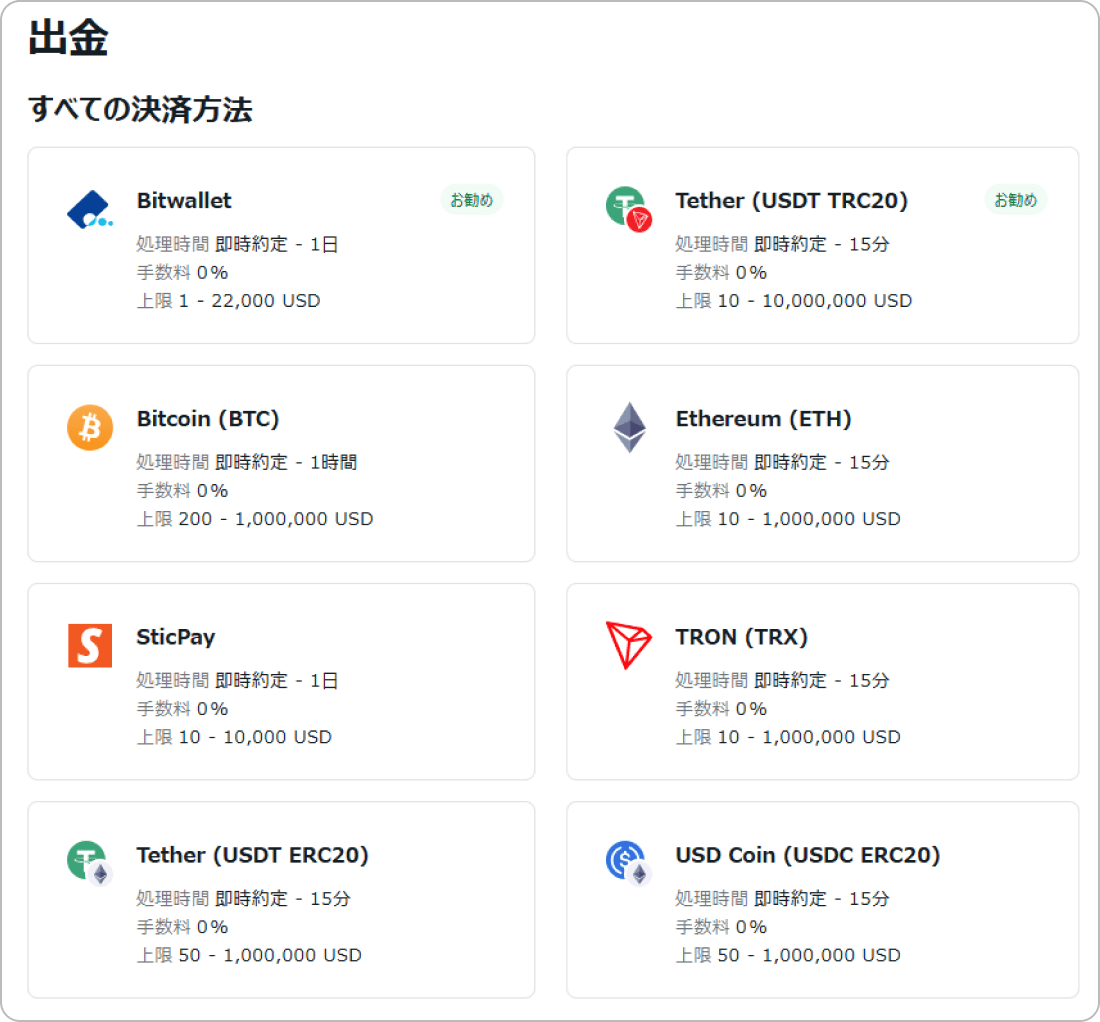This screenshot has height=1022, width=1100.
Task: Select USD Coin (USDC ERC20) title
Action: [x=807, y=855]
